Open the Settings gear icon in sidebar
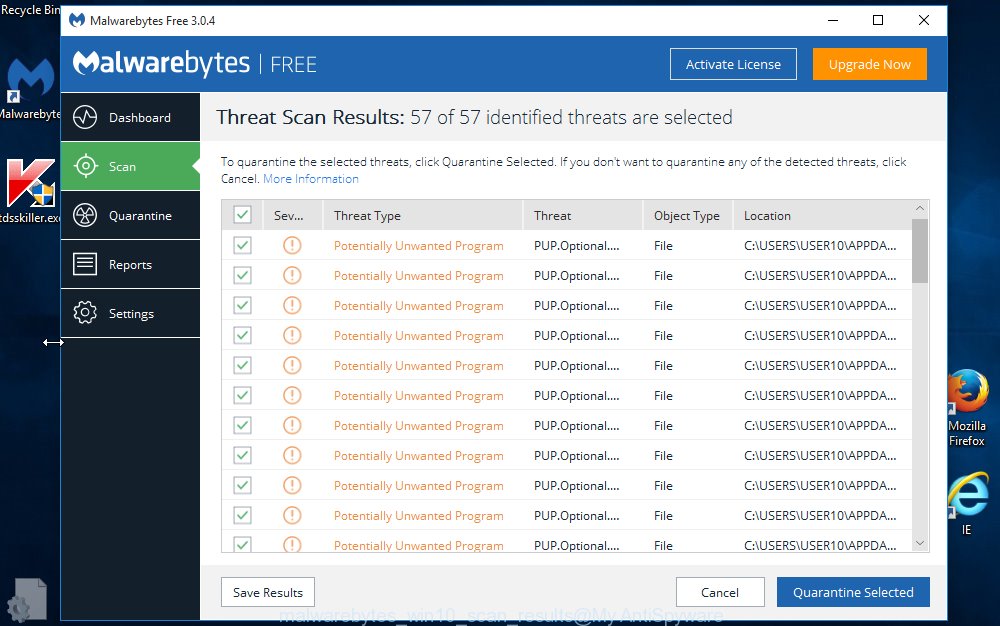 pyautogui.click(x=85, y=313)
